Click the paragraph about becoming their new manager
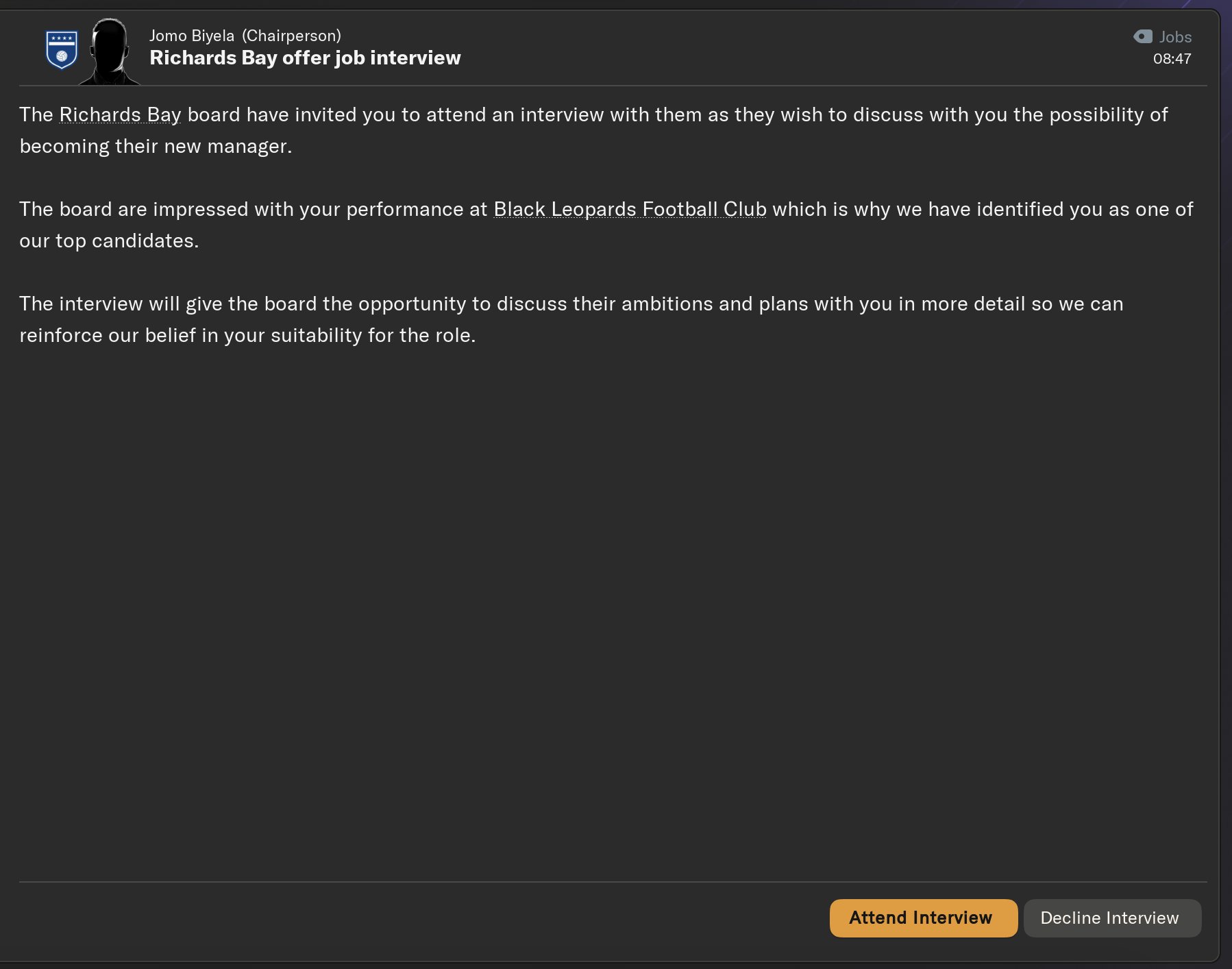This screenshot has width=1232, height=969. [x=593, y=130]
